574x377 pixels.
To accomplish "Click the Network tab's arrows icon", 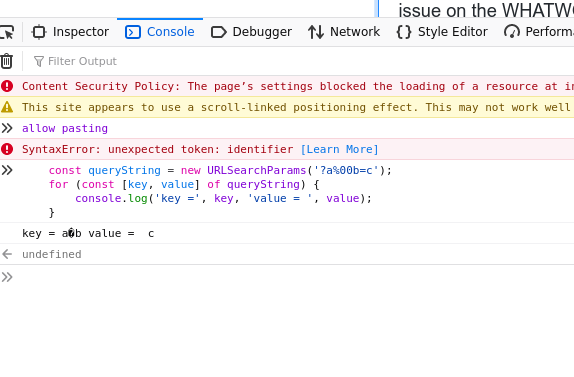I will click(x=316, y=32).
